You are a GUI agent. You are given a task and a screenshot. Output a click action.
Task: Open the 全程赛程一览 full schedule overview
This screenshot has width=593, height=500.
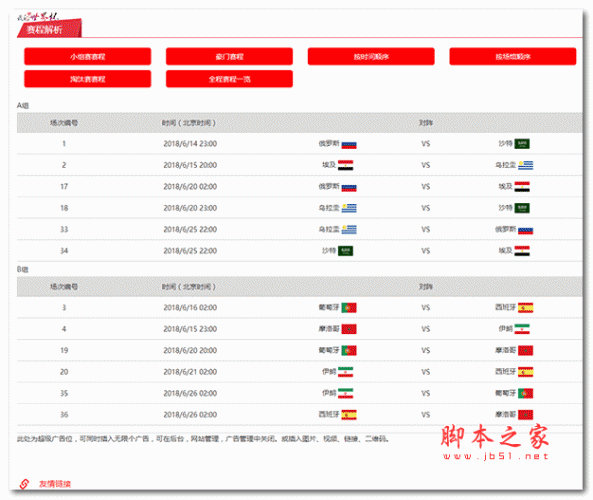point(229,79)
